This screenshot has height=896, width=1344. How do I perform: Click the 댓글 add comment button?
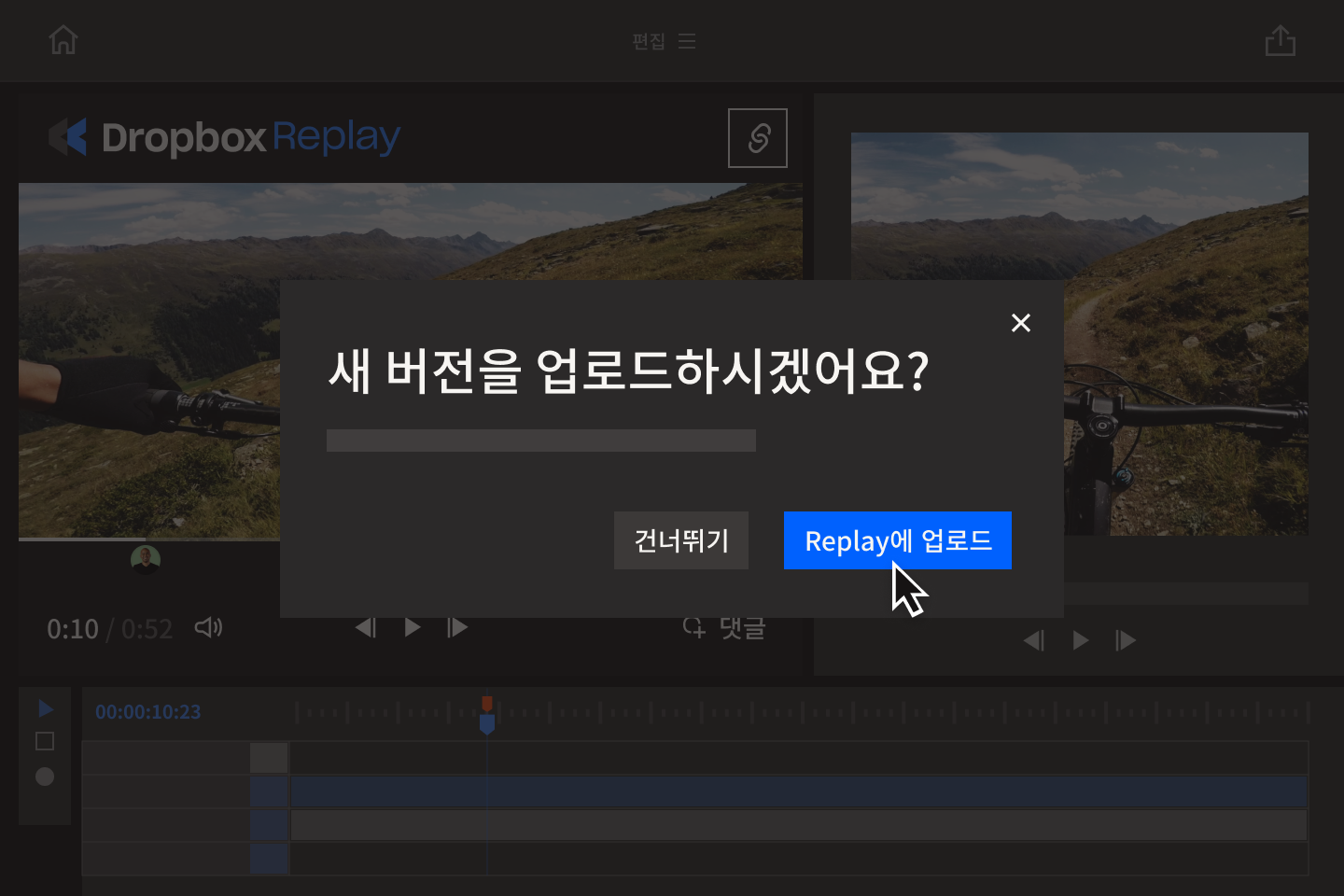pos(724,627)
